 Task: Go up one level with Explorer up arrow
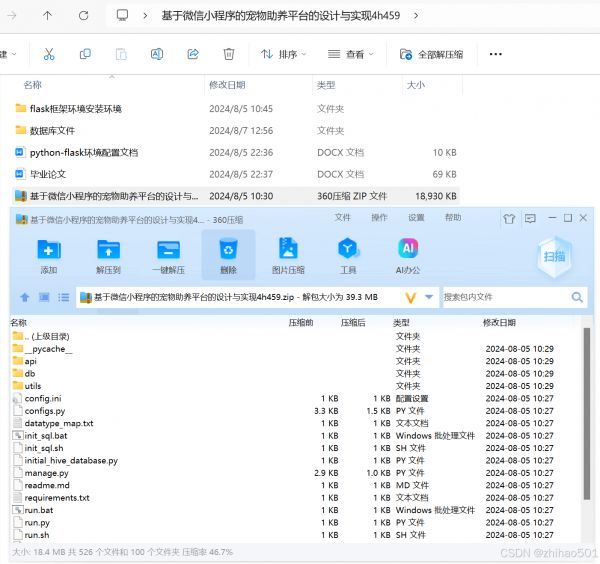(47, 16)
